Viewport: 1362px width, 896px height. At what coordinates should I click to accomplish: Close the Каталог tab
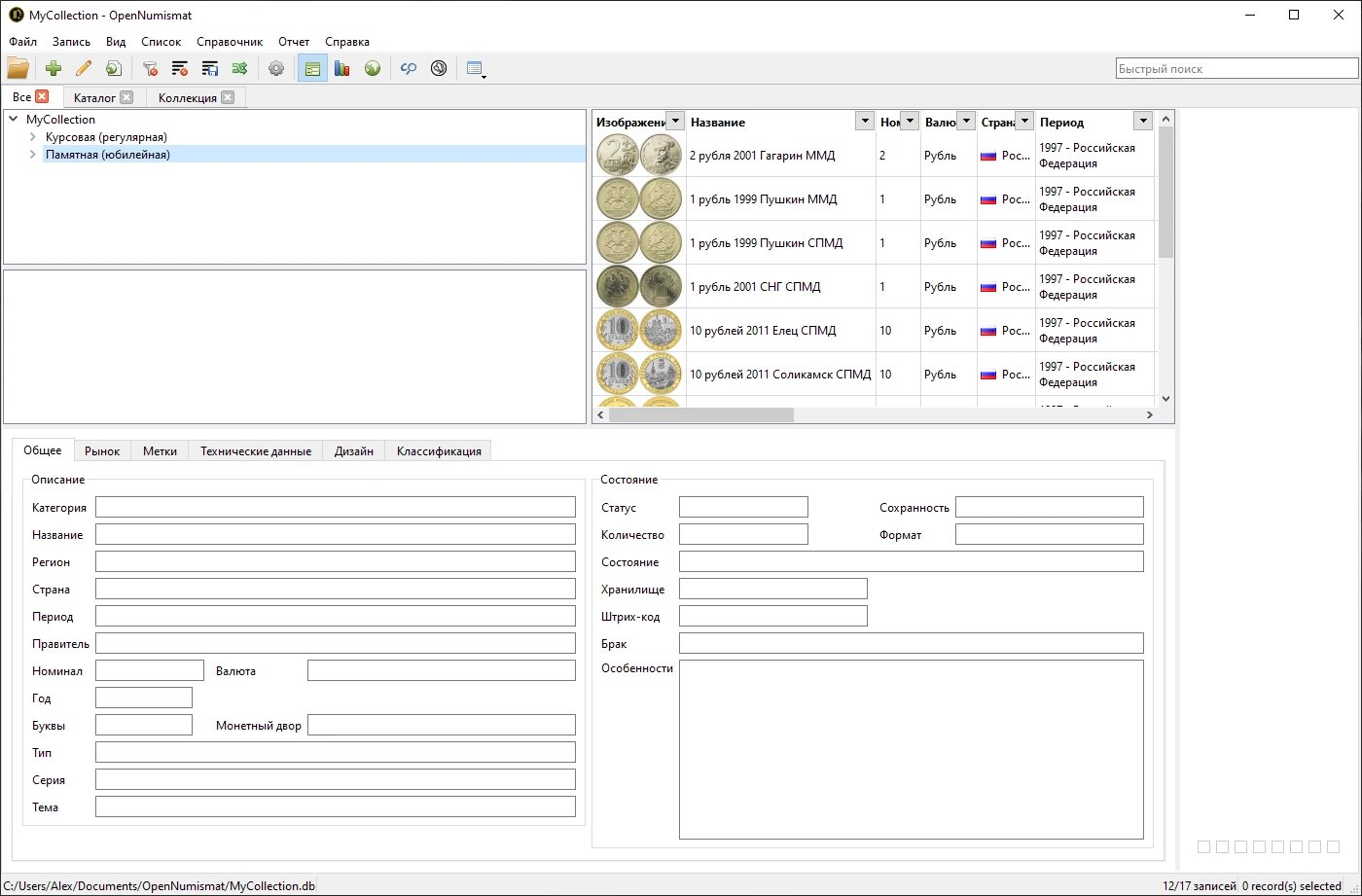coord(126,97)
